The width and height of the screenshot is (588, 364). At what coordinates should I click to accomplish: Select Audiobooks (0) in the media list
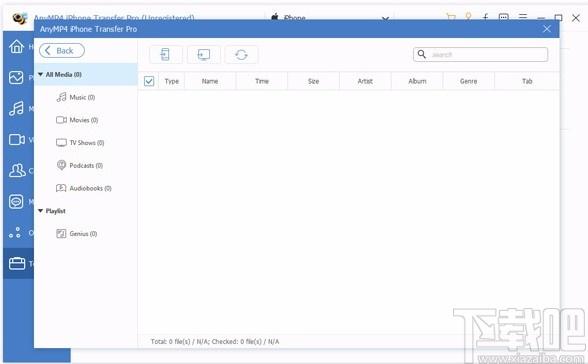tap(84, 188)
